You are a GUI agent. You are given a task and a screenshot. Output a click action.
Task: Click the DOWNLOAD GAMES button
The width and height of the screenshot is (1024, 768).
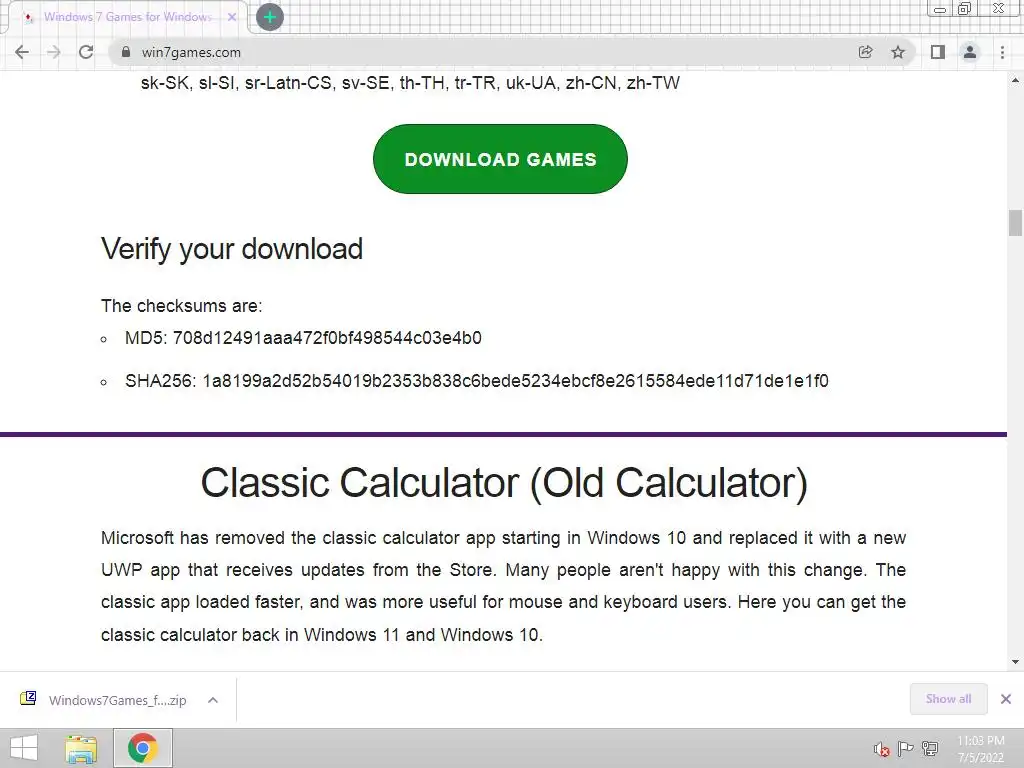(500, 159)
